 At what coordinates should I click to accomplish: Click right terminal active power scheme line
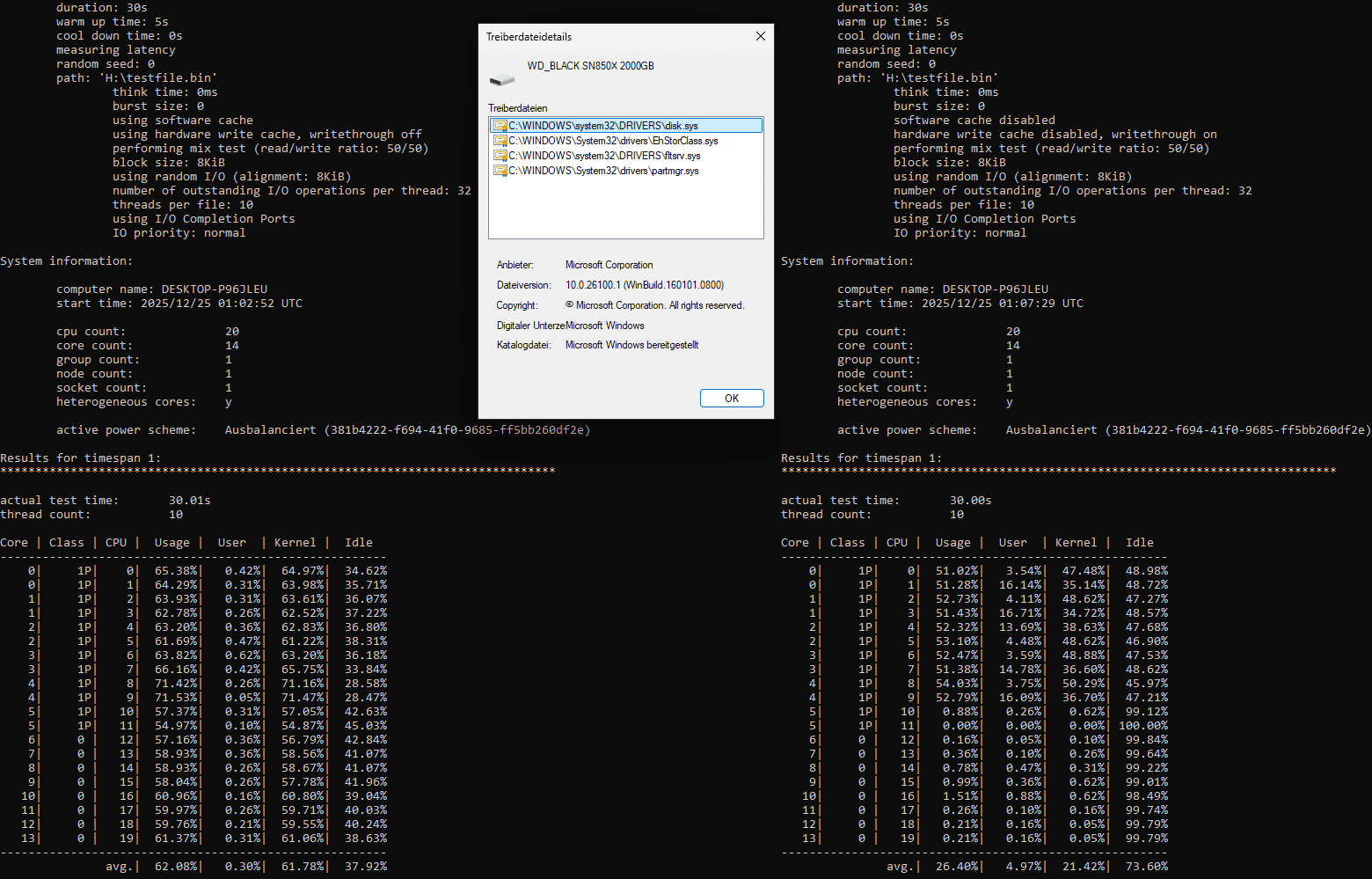coord(1104,430)
